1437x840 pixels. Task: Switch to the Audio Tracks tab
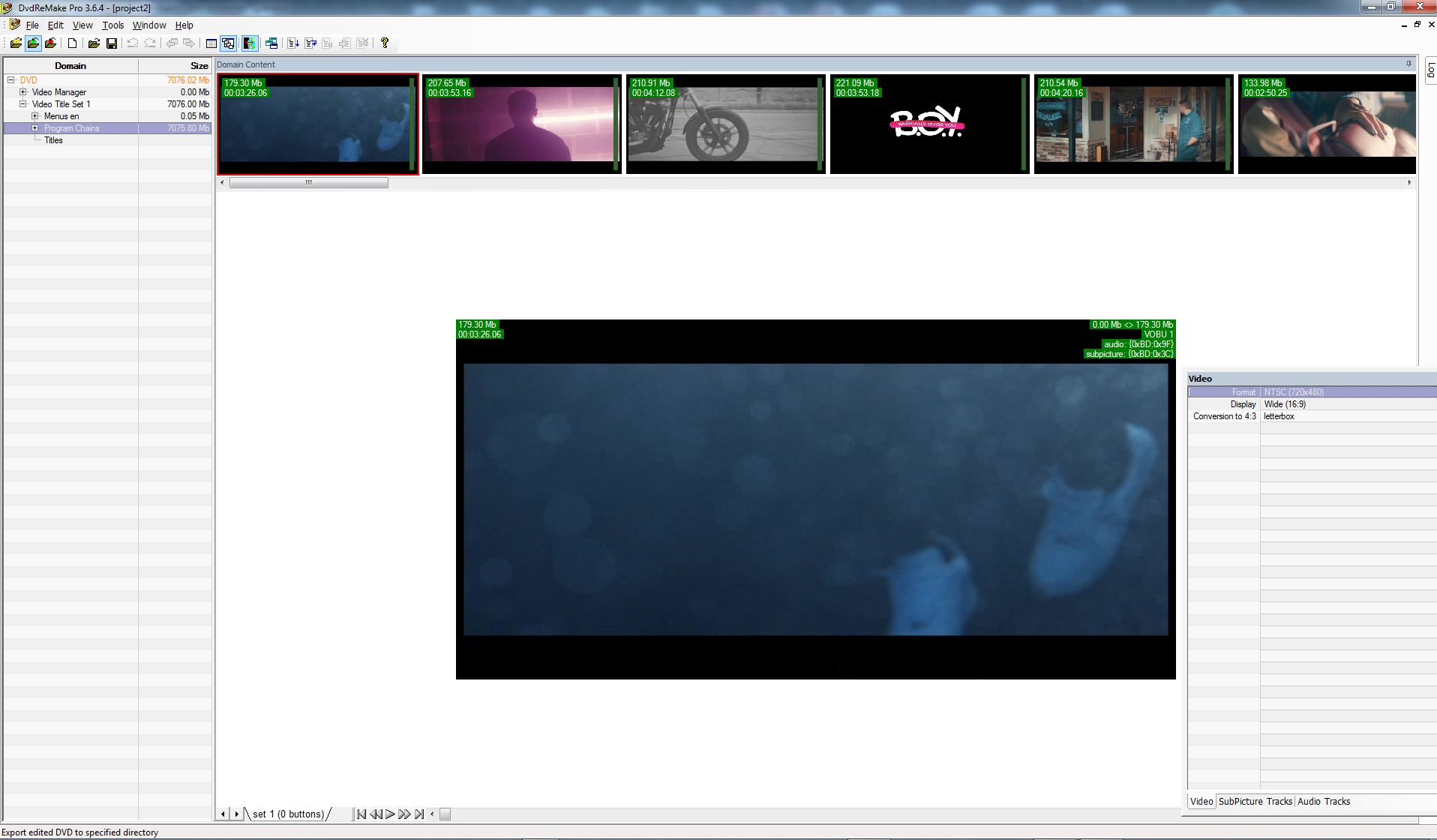[1323, 801]
